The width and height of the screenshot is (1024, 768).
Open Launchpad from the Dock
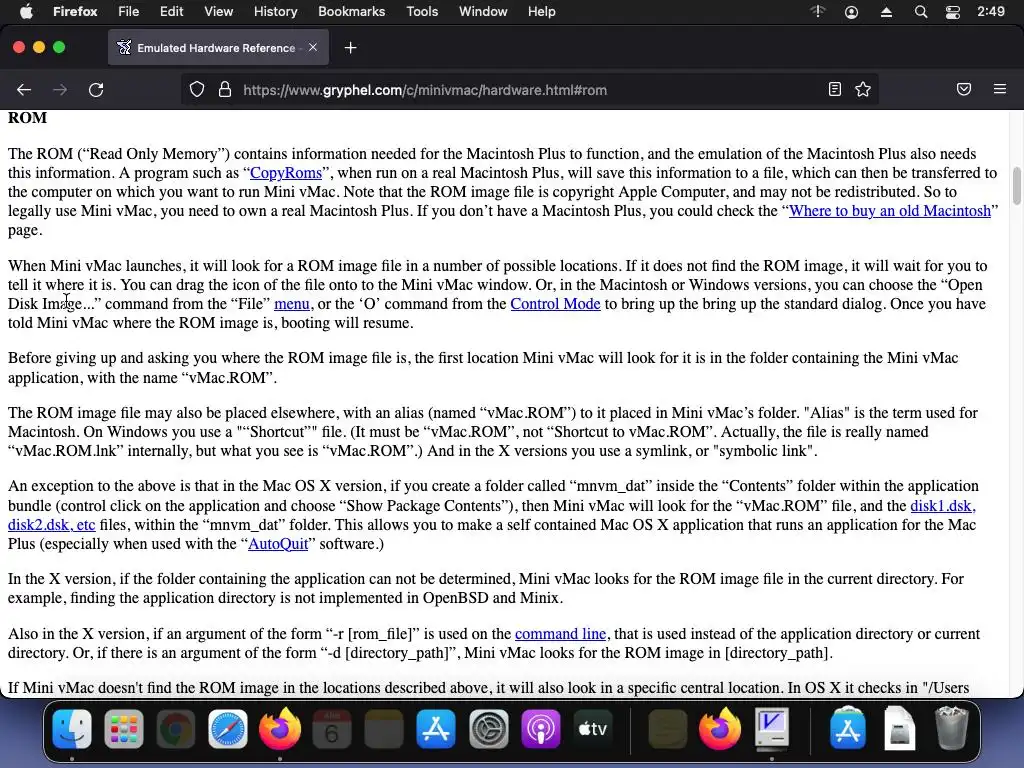(123, 729)
